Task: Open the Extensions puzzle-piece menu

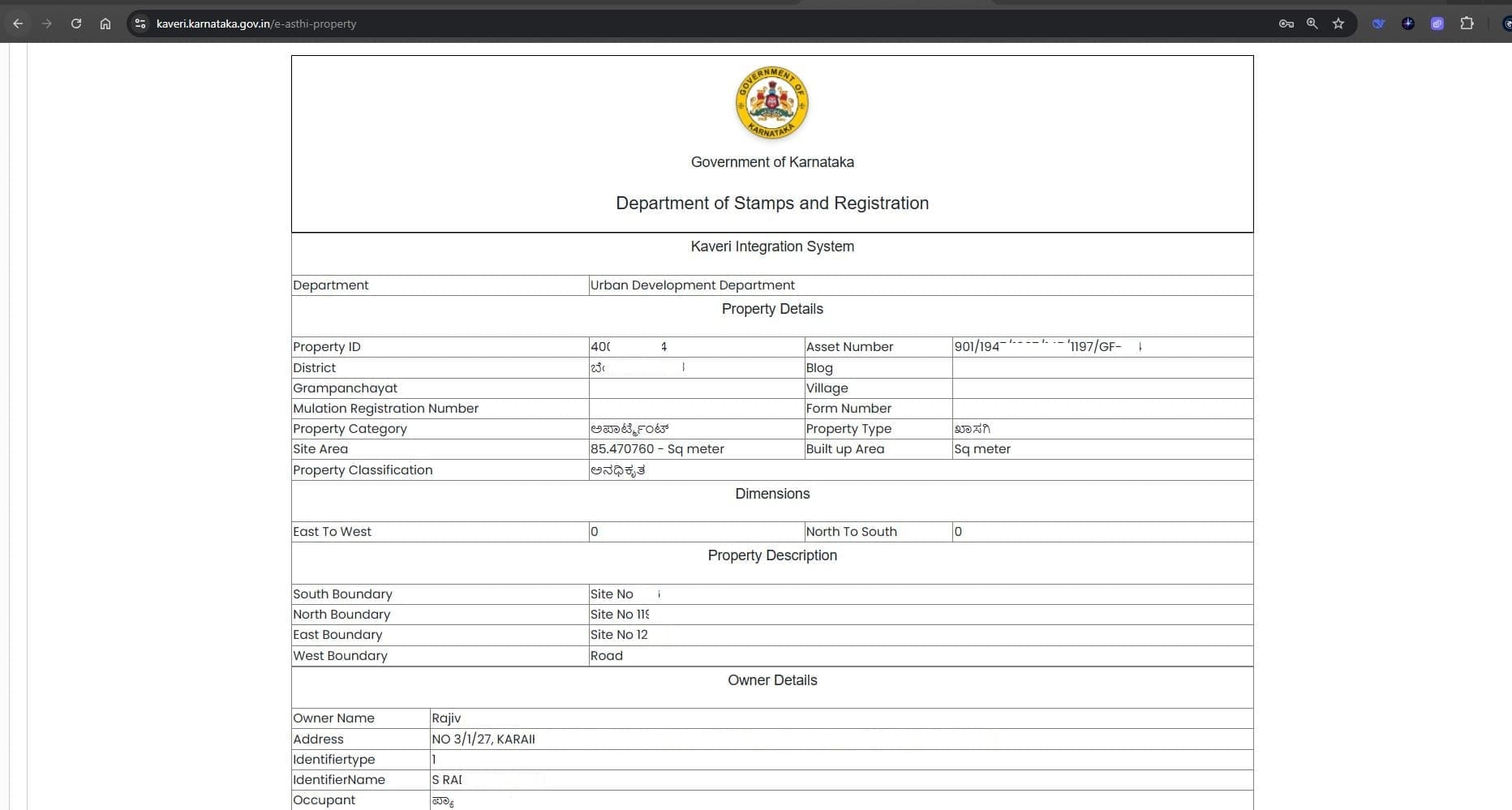Action: 1467,24
